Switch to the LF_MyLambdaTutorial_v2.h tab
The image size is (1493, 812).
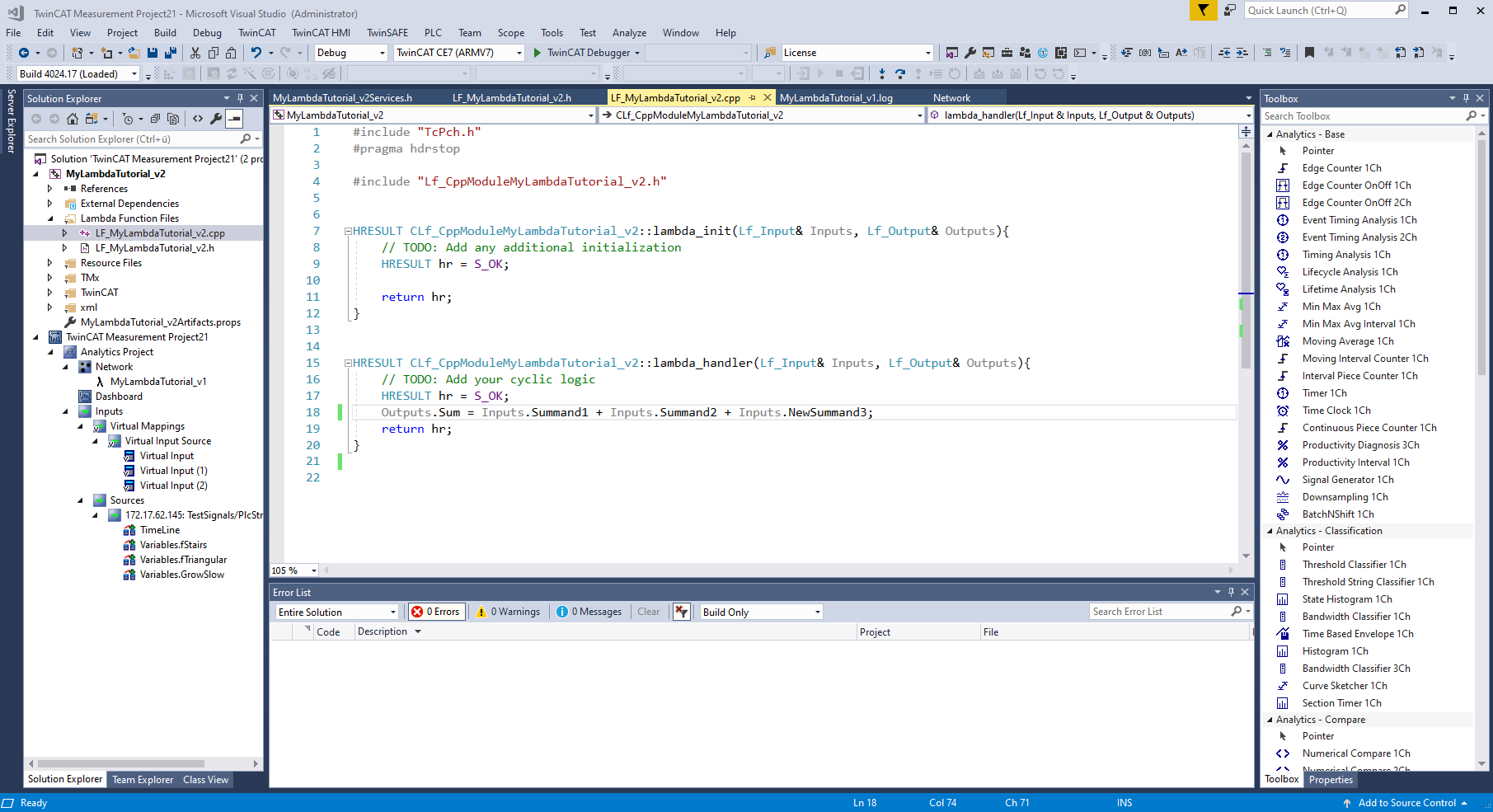point(511,97)
